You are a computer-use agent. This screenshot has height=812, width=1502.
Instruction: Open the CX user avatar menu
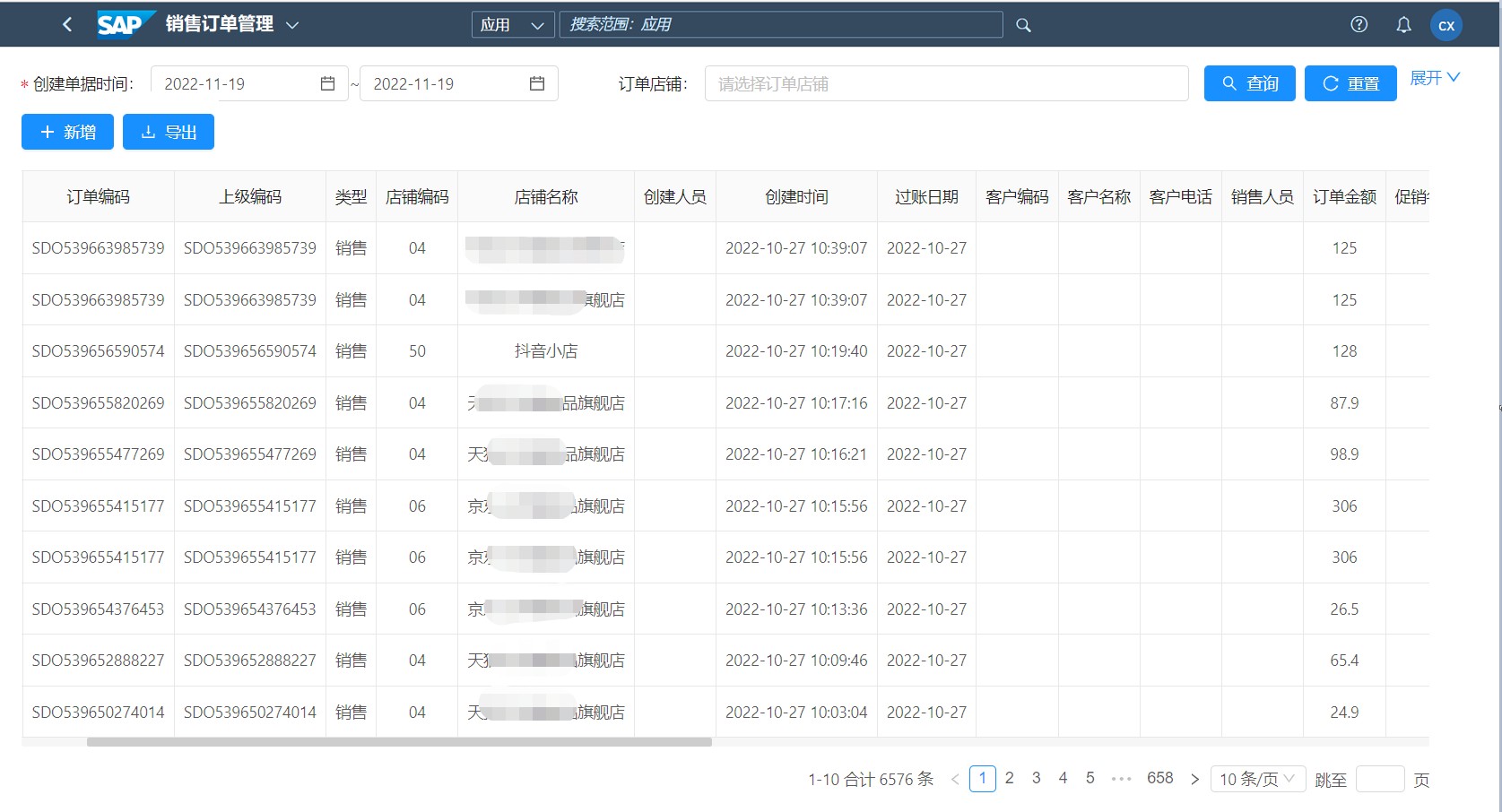(1446, 25)
